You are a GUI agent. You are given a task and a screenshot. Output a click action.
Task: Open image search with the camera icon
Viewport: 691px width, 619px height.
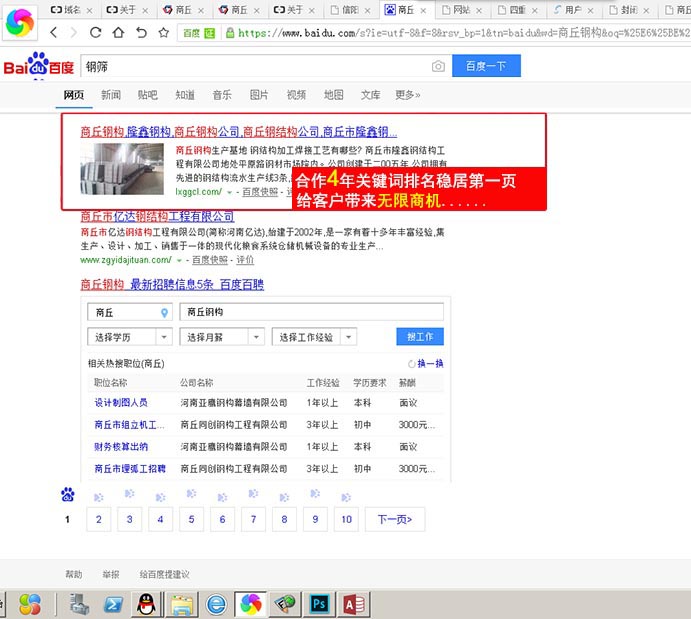click(438, 66)
